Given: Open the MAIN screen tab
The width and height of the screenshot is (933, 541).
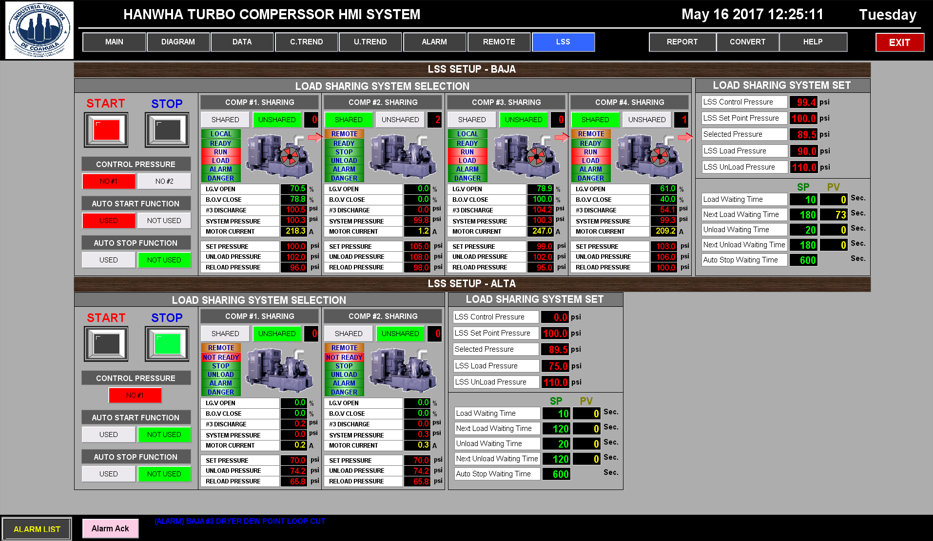Looking at the screenshot, I should (114, 42).
